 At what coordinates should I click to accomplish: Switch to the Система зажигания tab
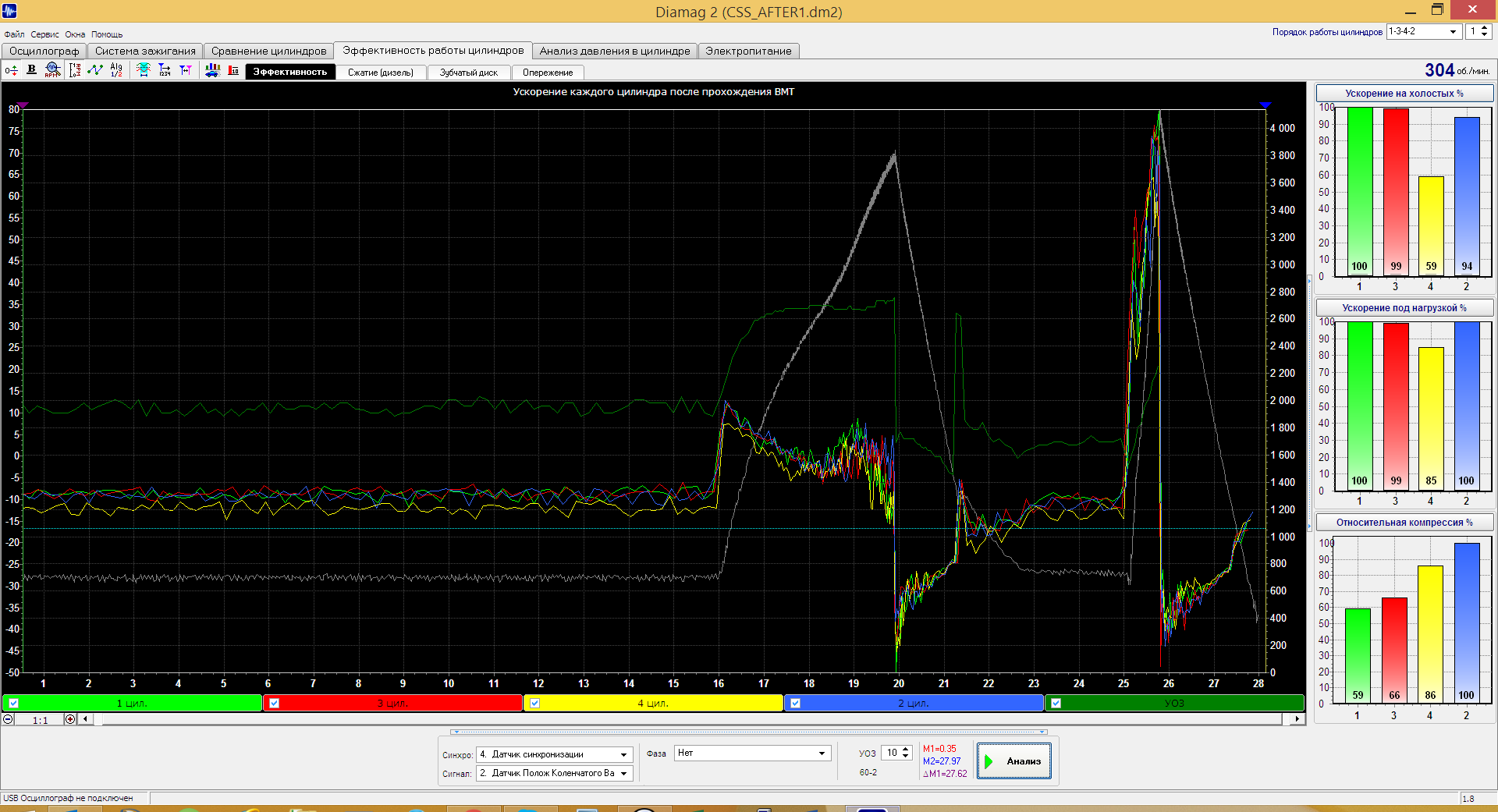[x=145, y=51]
